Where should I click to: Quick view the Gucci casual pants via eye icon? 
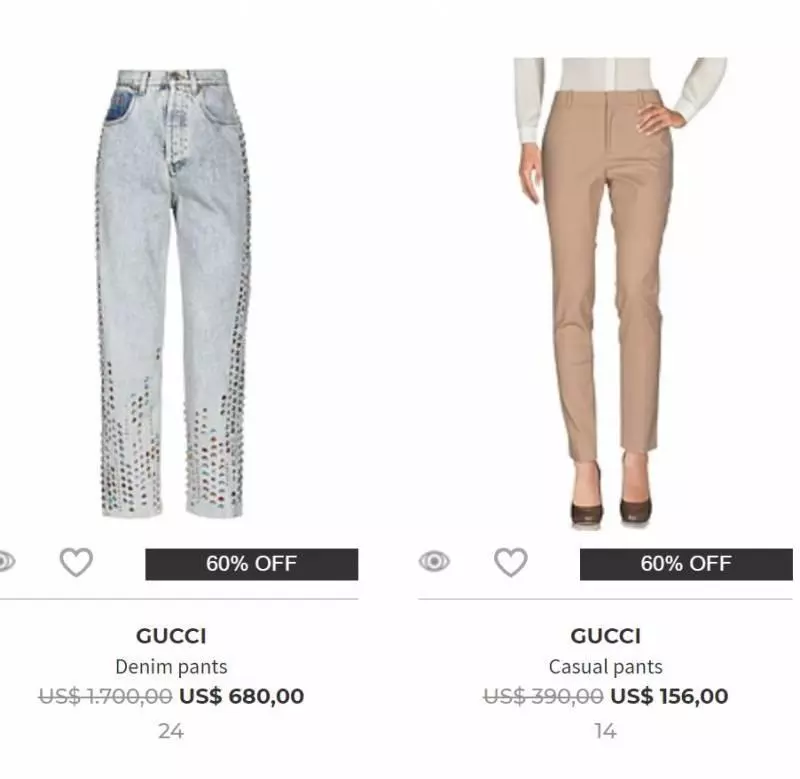pos(434,561)
